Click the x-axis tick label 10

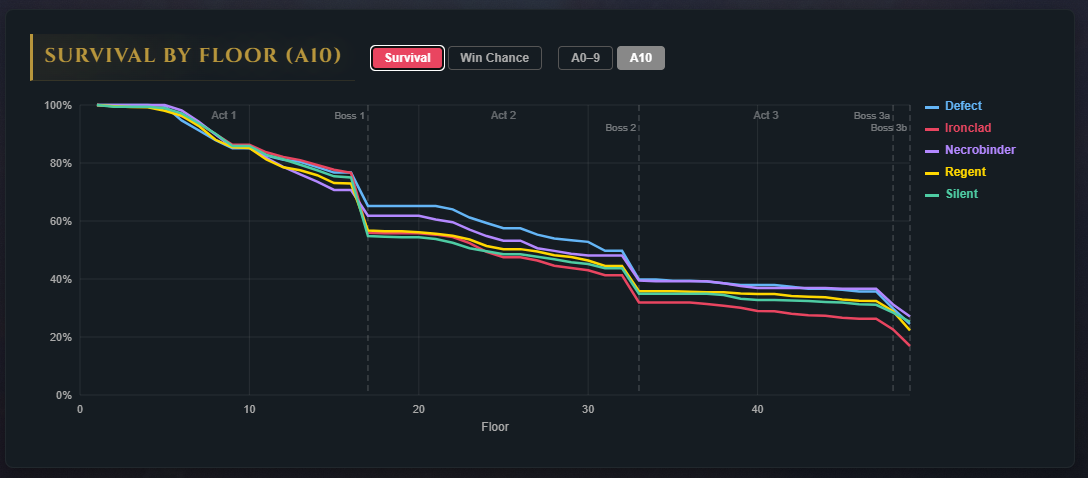[x=249, y=409]
